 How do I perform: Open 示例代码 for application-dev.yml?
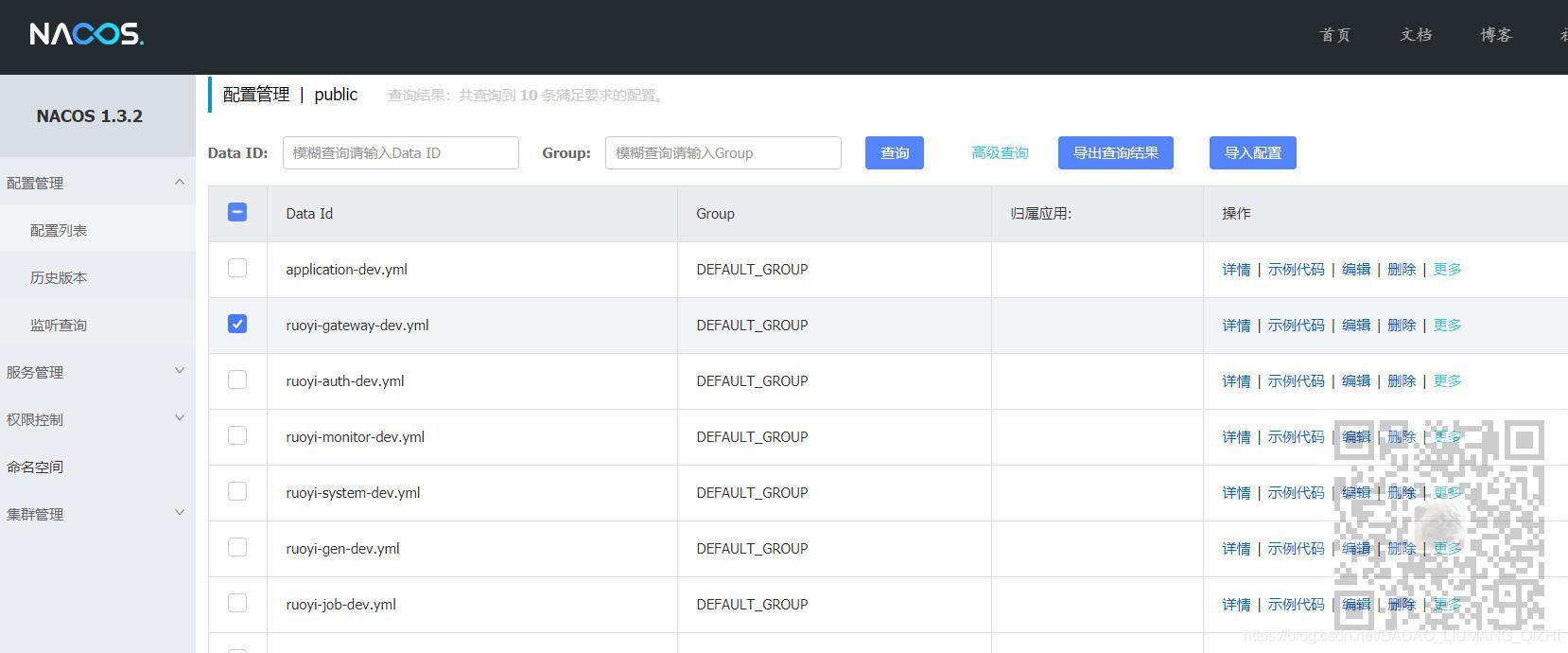[x=1296, y=269]
